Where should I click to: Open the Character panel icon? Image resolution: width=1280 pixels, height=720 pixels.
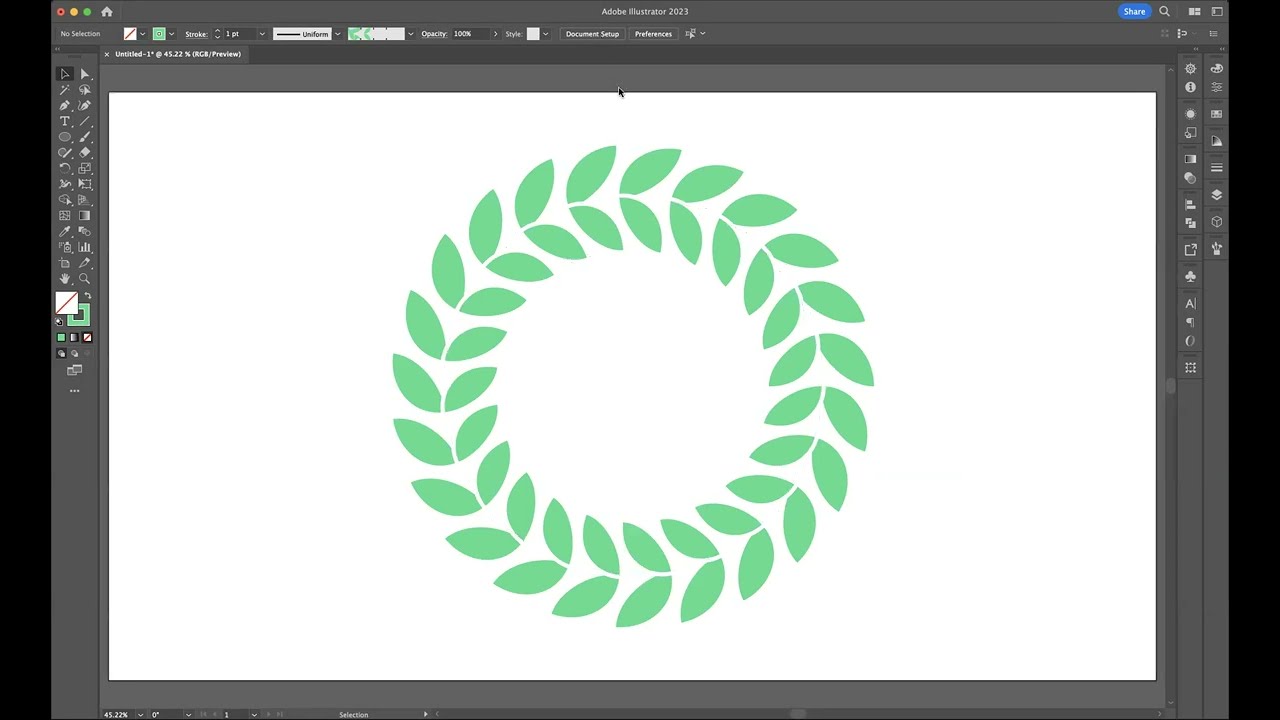tap(1190, 303)
